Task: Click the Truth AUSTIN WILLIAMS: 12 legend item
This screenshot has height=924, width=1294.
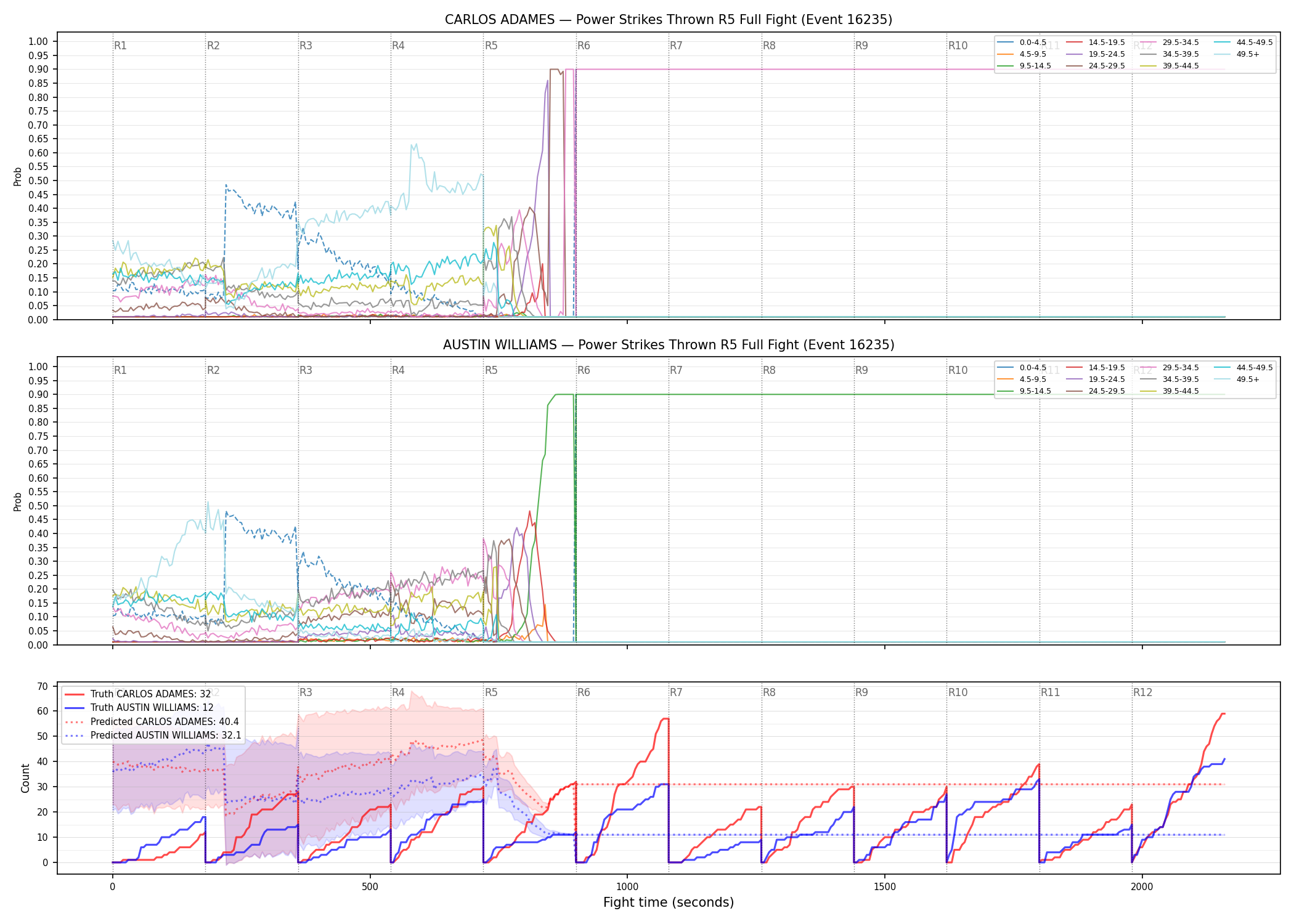Action: tap(139, 708)
